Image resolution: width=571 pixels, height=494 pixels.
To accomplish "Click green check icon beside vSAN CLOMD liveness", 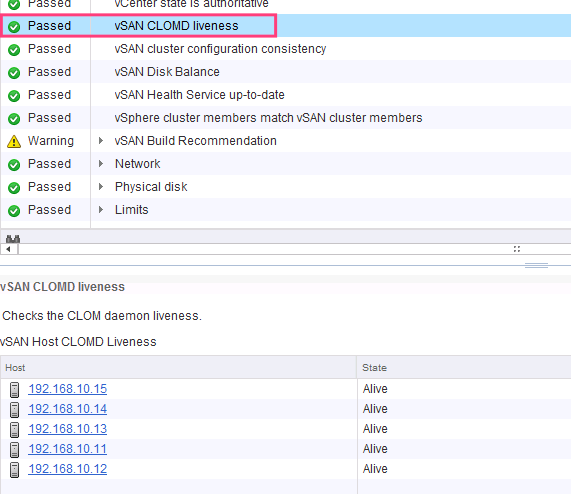I will [14, 27].
